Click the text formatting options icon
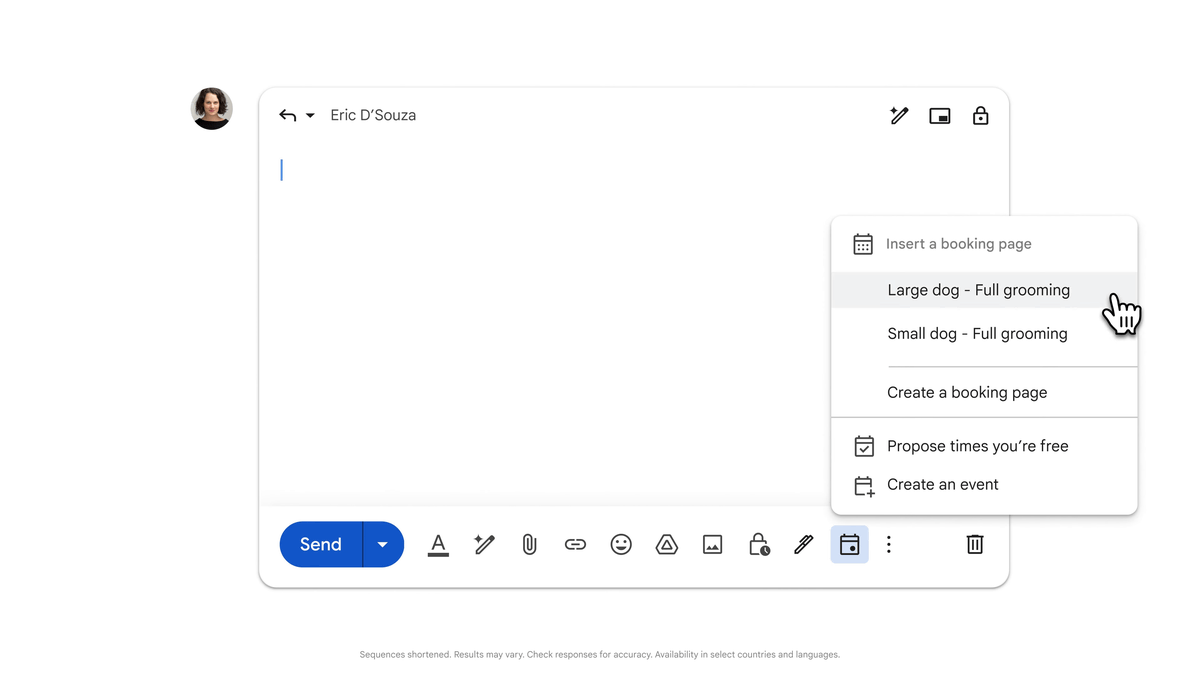Screen dimensions: 1200x675 438,545
